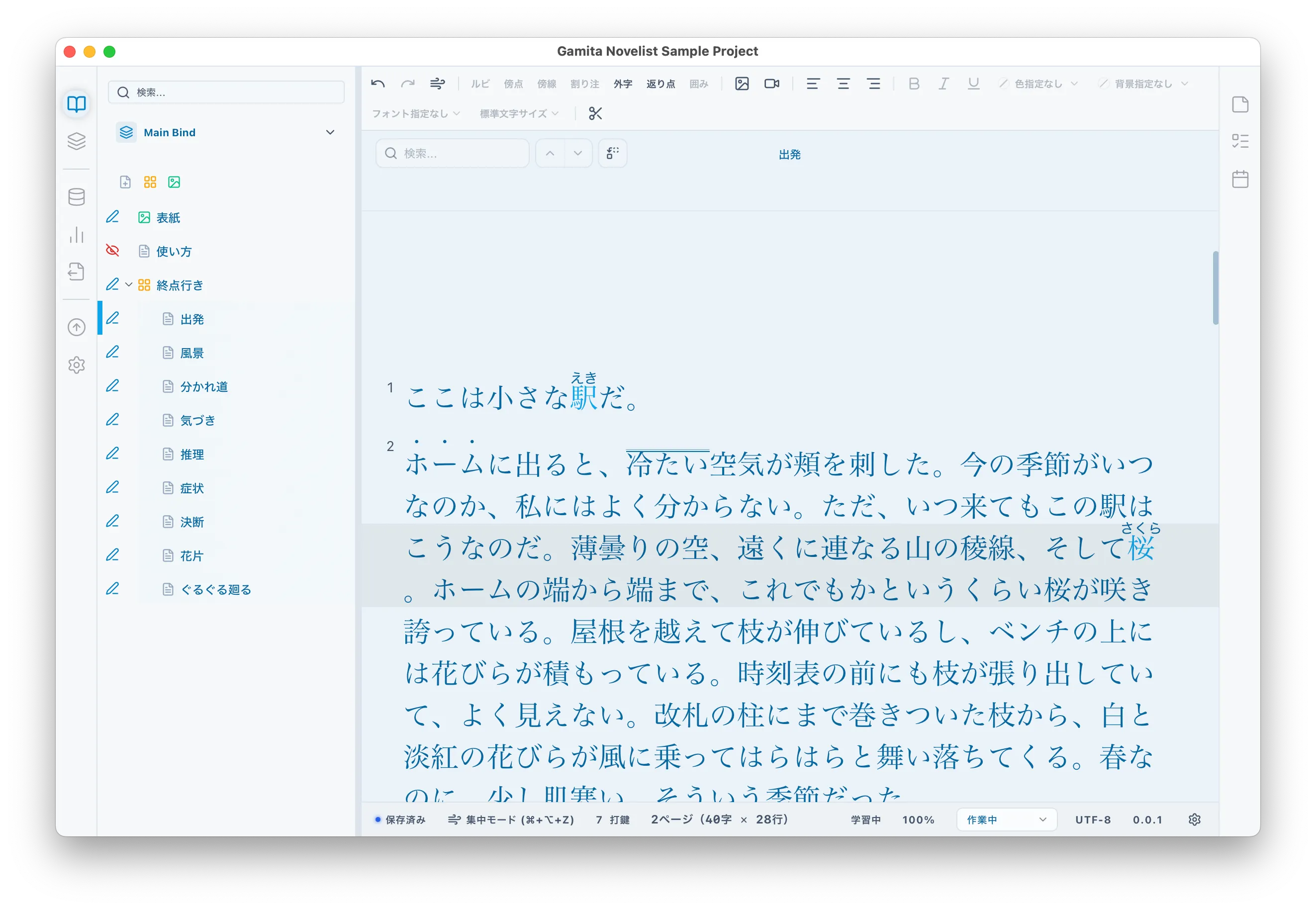The width and height of the screenshot is (1316, 910).
Task: Click the 囲み enclosure button
Action: 698,84
